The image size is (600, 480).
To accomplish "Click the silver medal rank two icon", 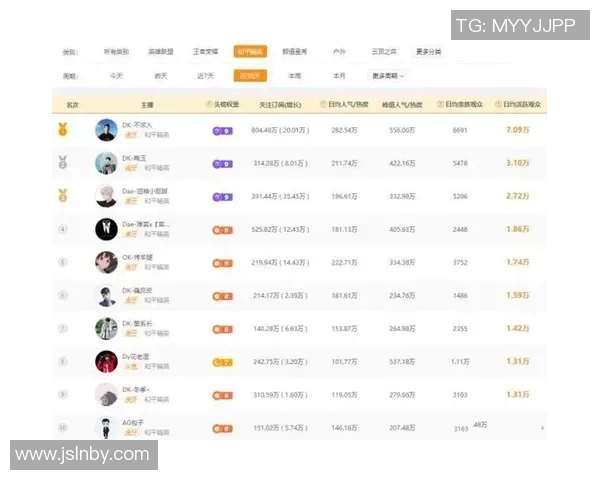I will [x=63, y=162].
